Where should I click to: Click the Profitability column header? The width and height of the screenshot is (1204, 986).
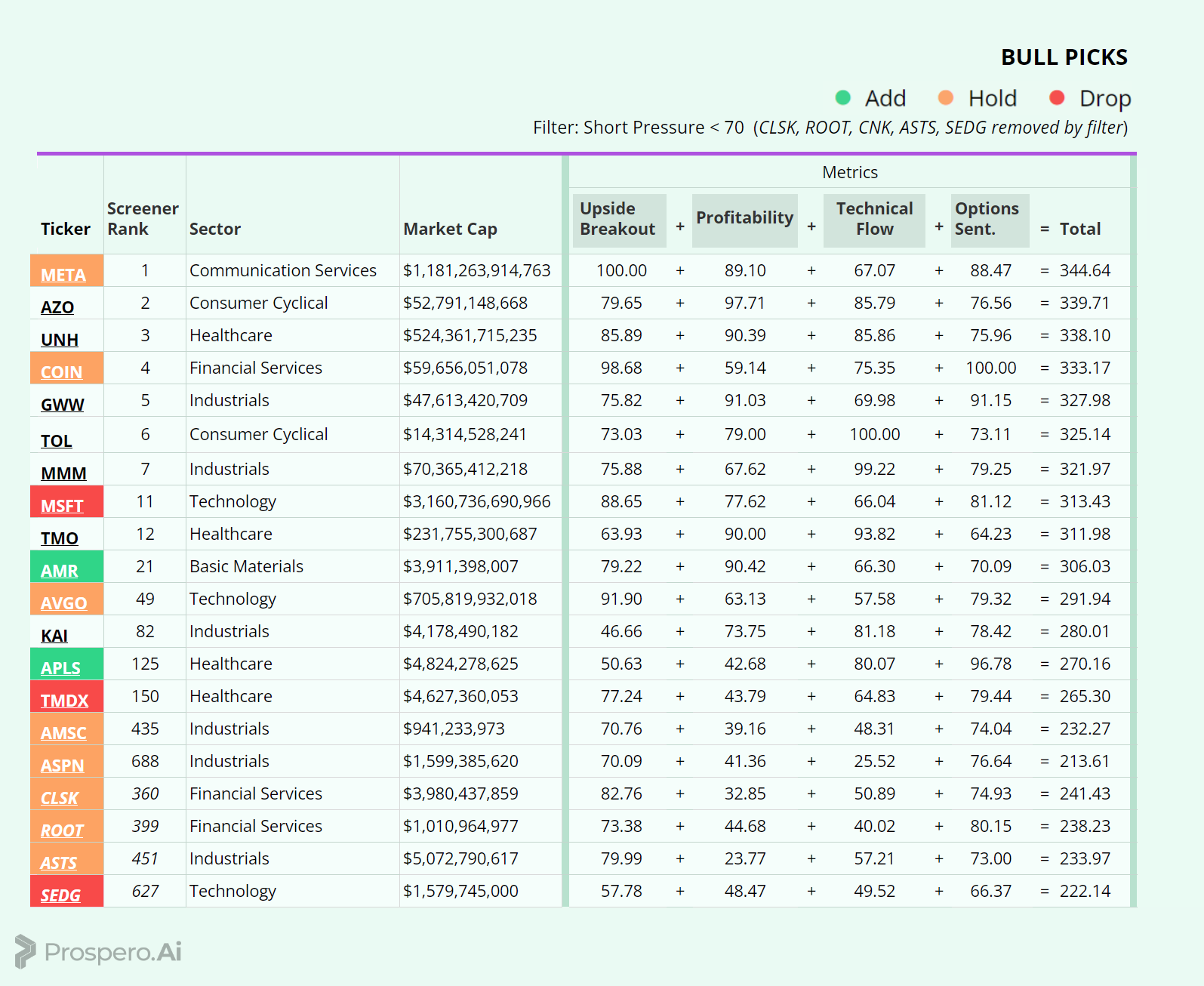coord(744,219)
